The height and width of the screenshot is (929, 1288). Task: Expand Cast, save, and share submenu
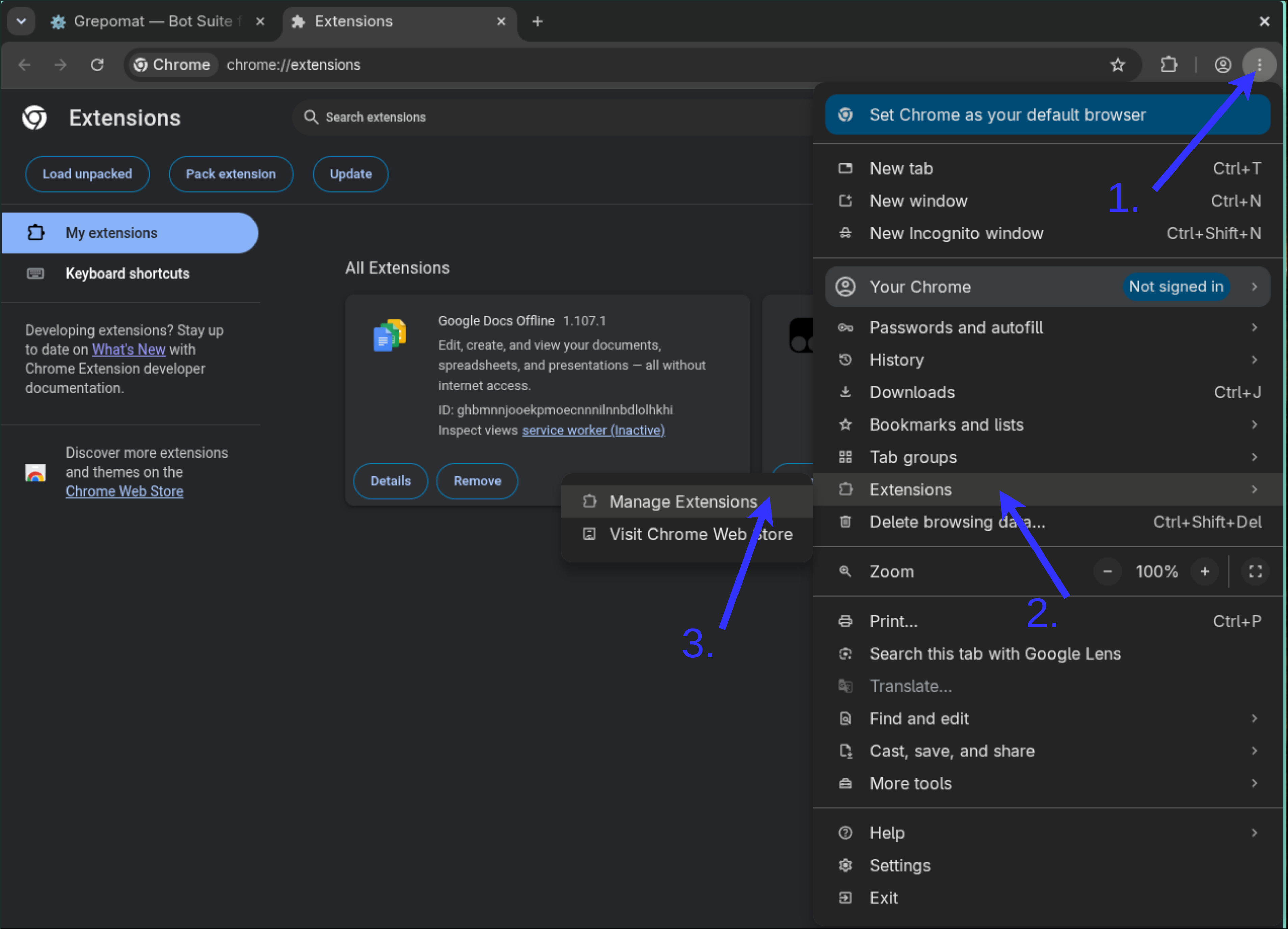tap(1047, 751)
